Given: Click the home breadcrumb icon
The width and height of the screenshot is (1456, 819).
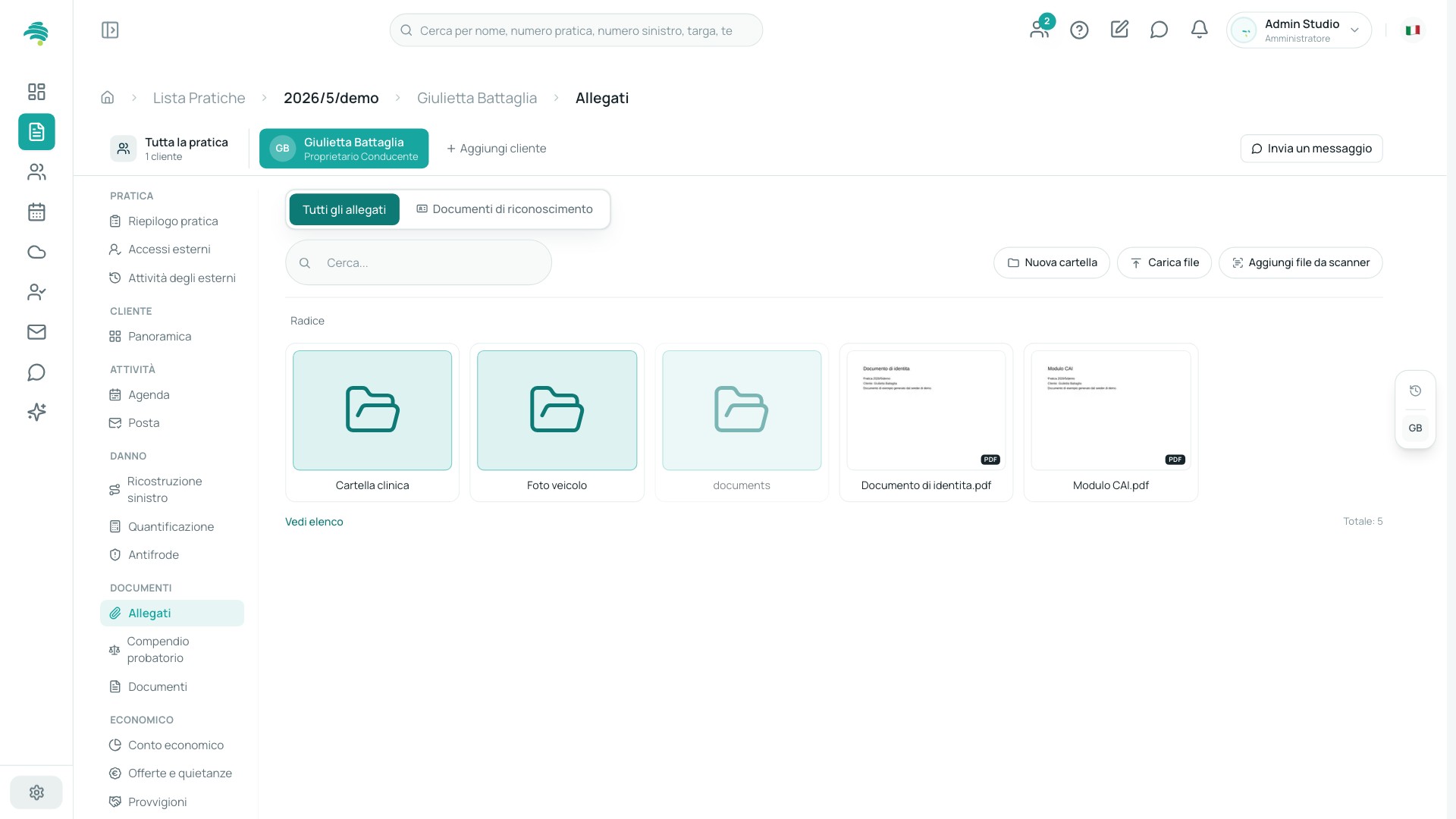Looking at the screenshot, I should pyautogui.click(x=108, y=98).
